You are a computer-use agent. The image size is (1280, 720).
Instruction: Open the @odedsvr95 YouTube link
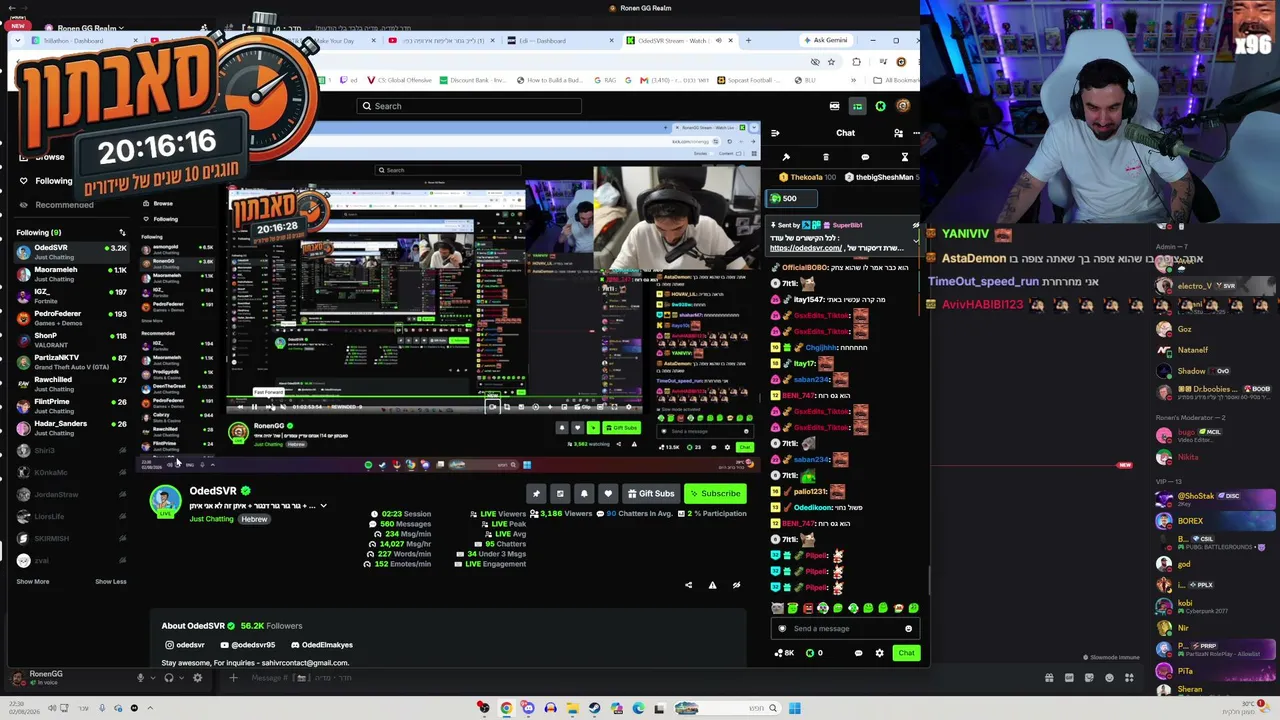click(248, 645)
